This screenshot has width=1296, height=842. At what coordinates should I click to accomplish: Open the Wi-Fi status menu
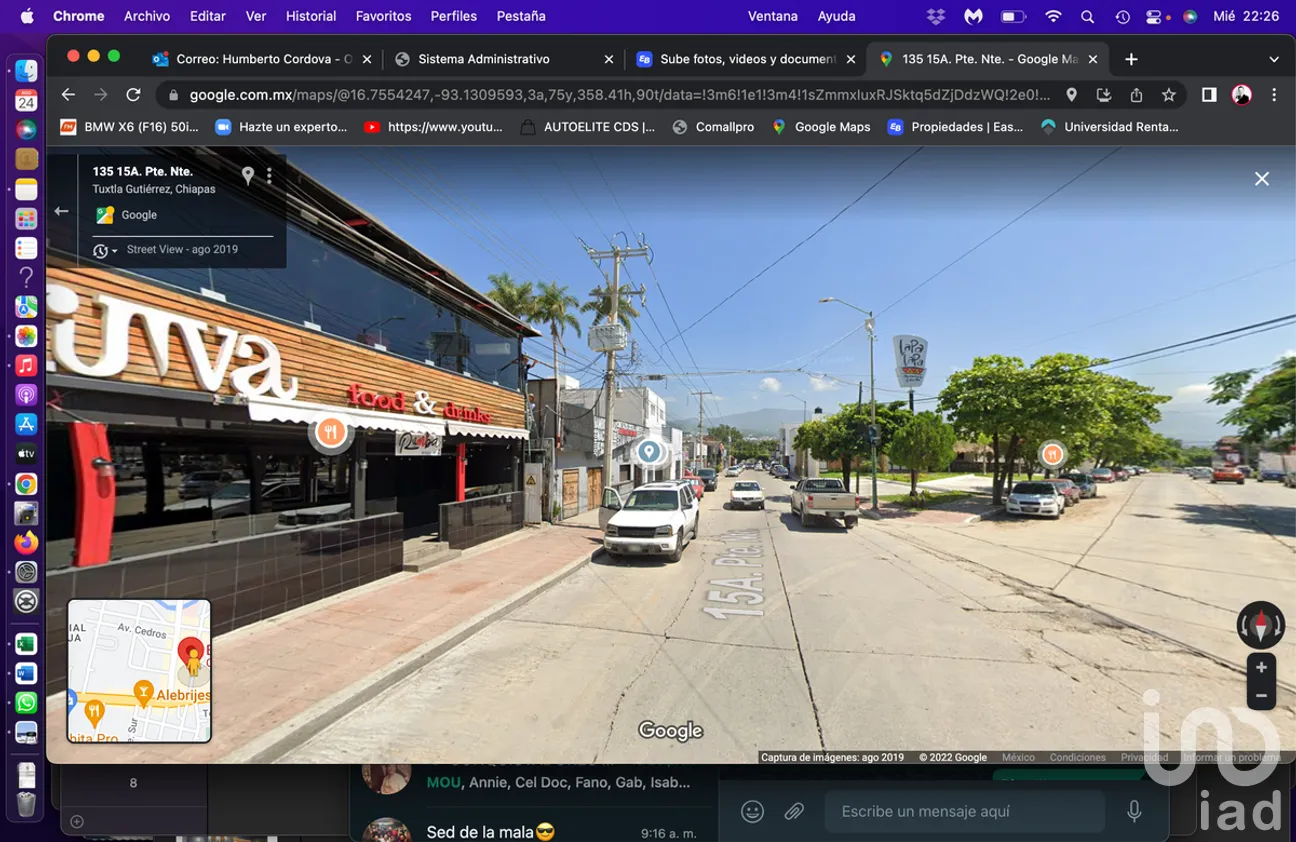(1053, 16)
